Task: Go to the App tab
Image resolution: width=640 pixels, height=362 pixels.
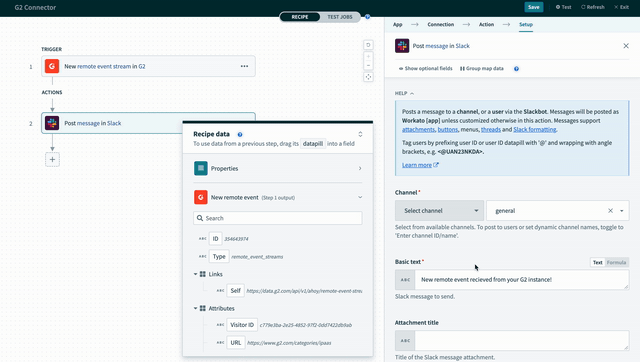Action: [398, 24]
